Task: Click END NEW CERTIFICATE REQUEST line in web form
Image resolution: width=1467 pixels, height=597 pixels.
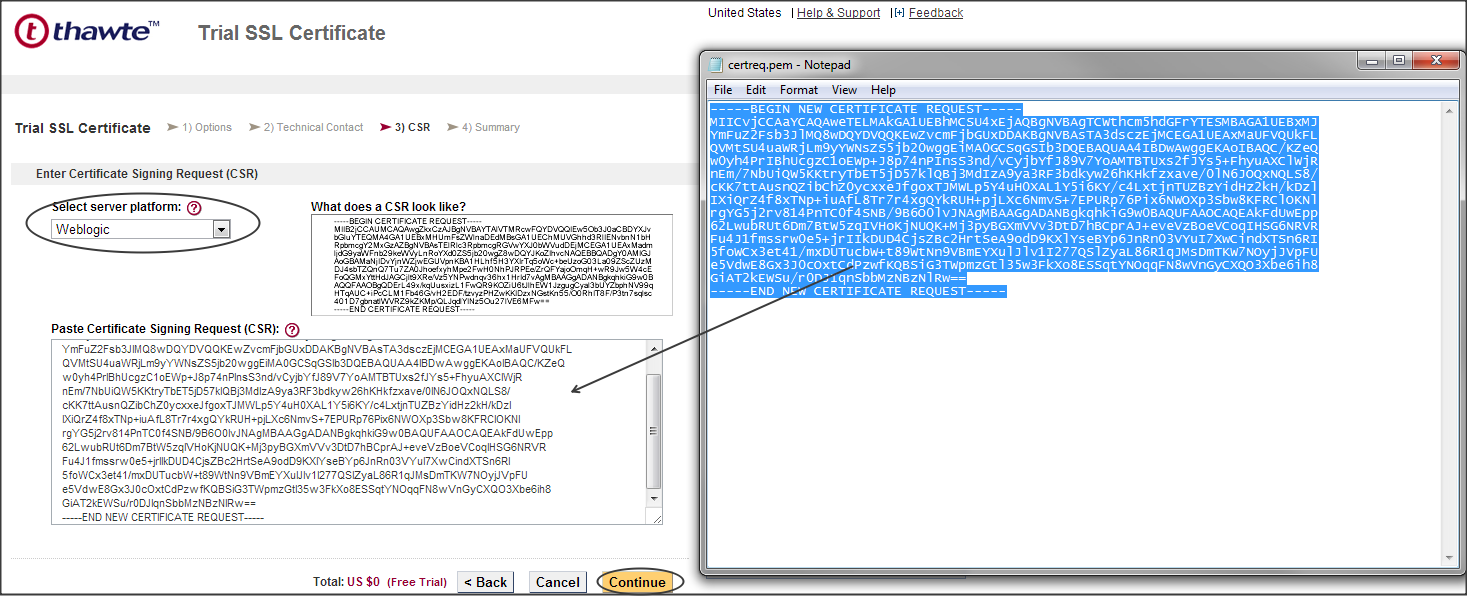Action: 163,518
